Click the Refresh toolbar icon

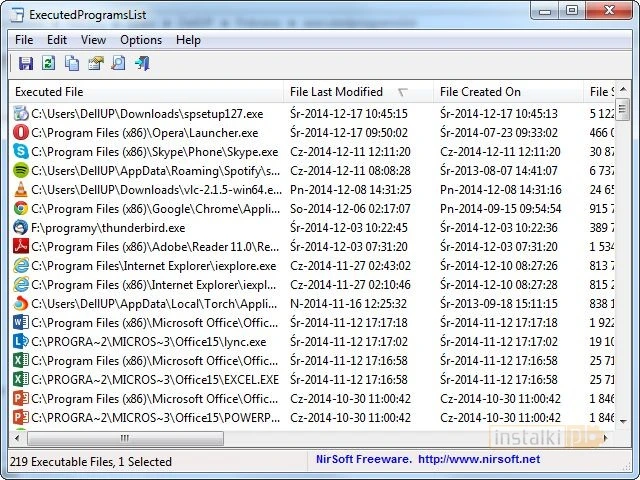click(x=49, y=64)
